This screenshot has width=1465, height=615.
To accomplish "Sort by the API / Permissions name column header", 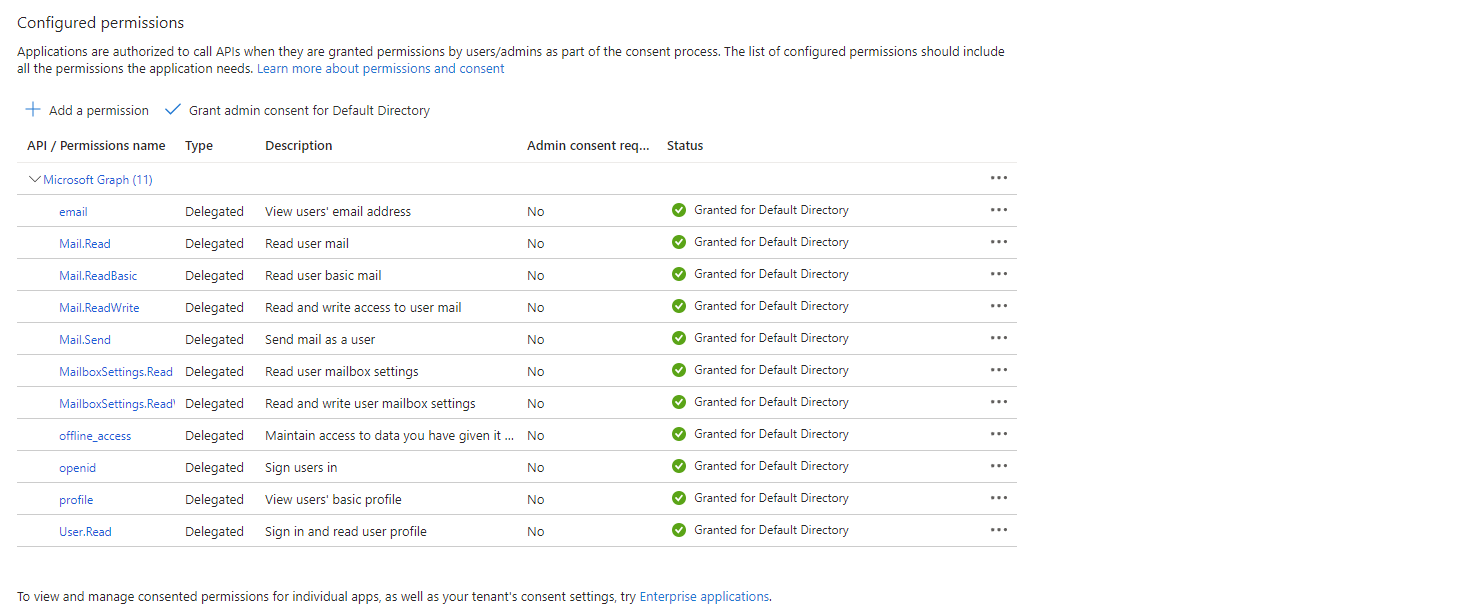I will pos(96,146).
